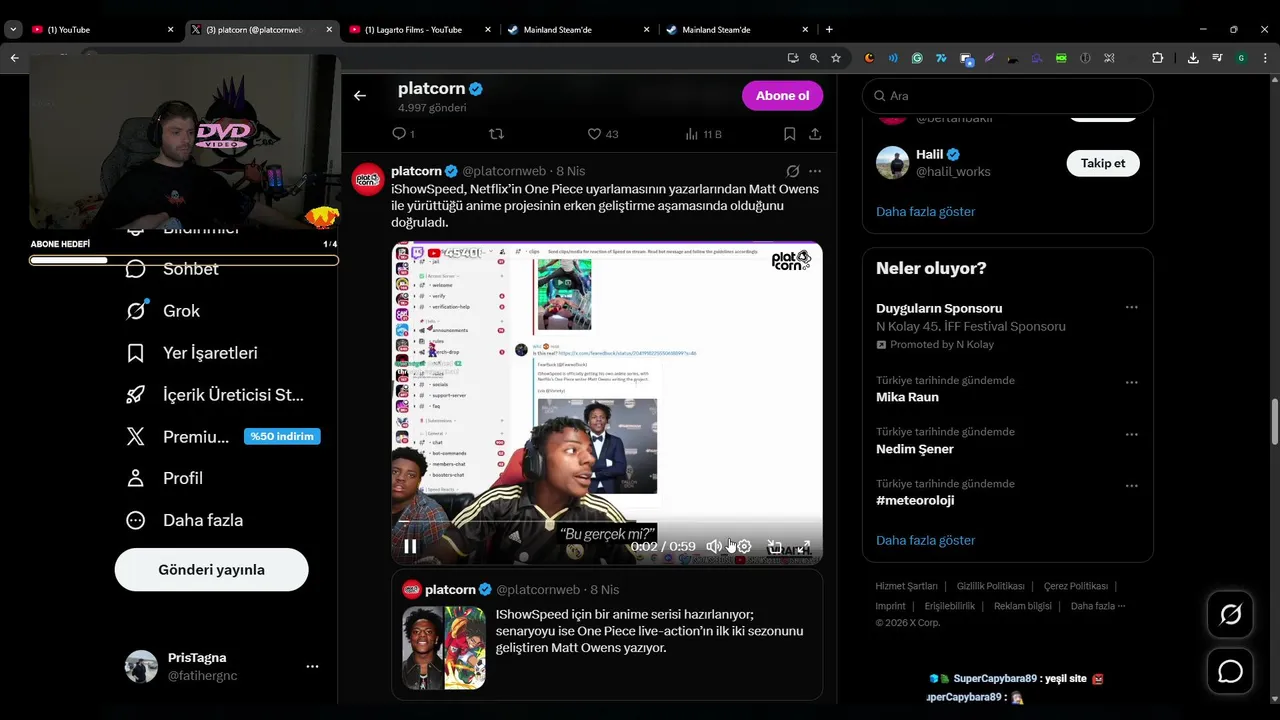Open PrisTagna account switcher menu
Image resolution: width=1280 pixels, height=720 pixels.
(222, 667)
